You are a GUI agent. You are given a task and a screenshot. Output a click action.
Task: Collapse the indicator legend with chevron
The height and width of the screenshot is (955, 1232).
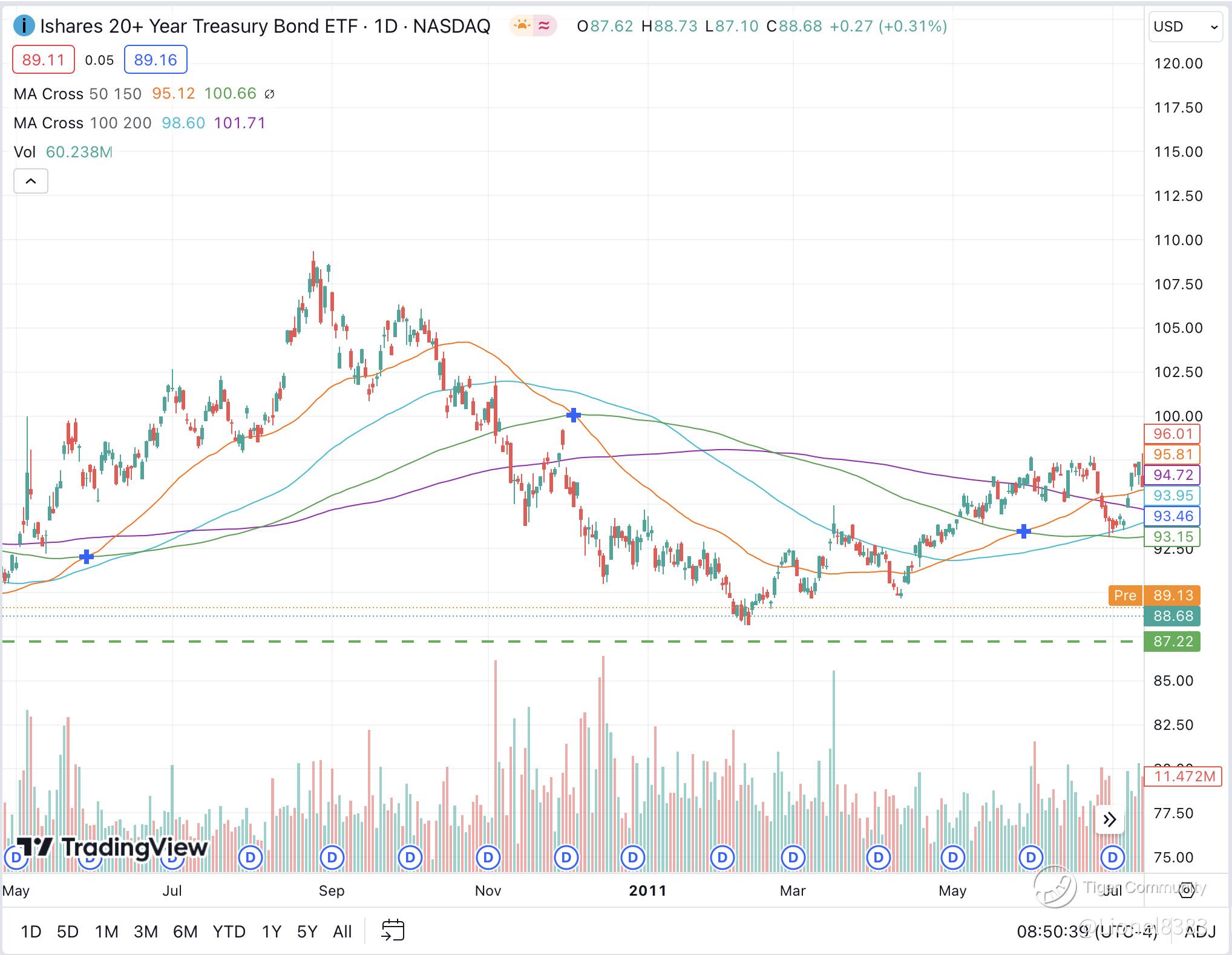pos(31,181)
